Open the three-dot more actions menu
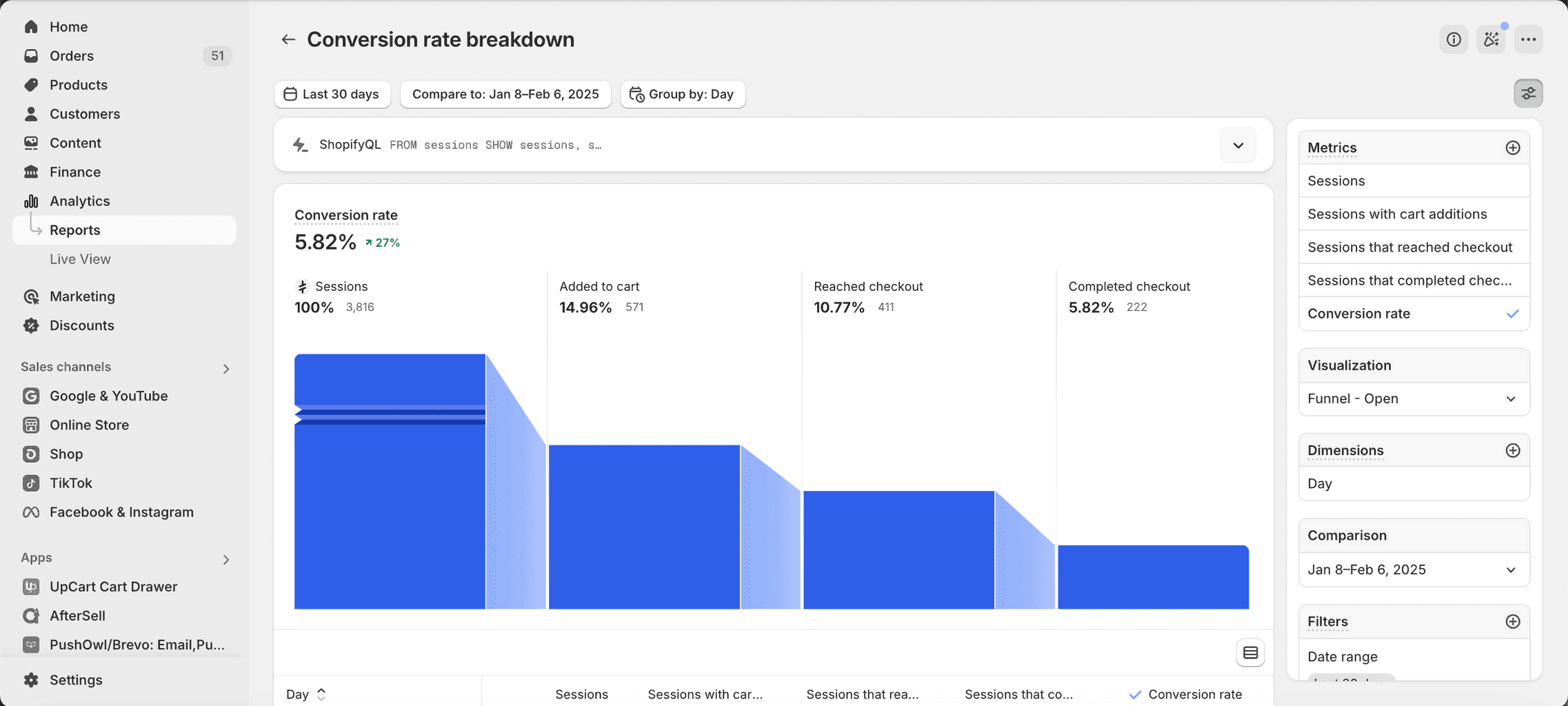This screenshot has height=706, width=1568. coord(1528,39)
